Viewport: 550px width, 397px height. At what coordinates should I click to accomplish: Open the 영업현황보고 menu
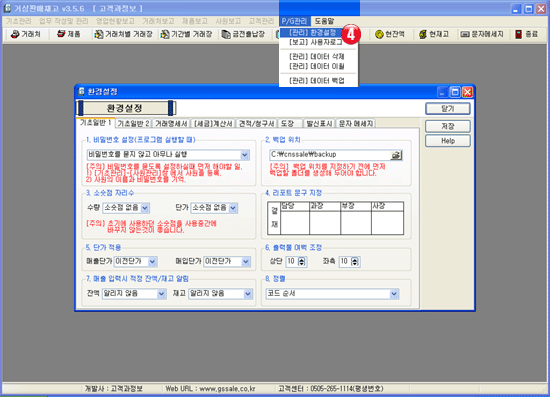115,21
